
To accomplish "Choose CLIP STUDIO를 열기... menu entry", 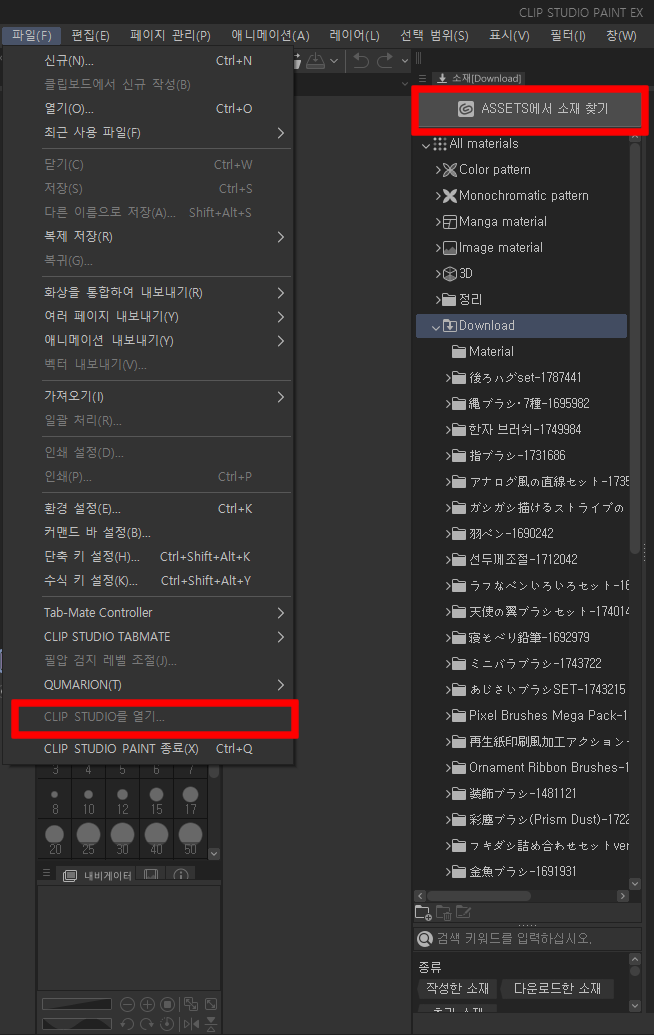I will pos(148,717).
